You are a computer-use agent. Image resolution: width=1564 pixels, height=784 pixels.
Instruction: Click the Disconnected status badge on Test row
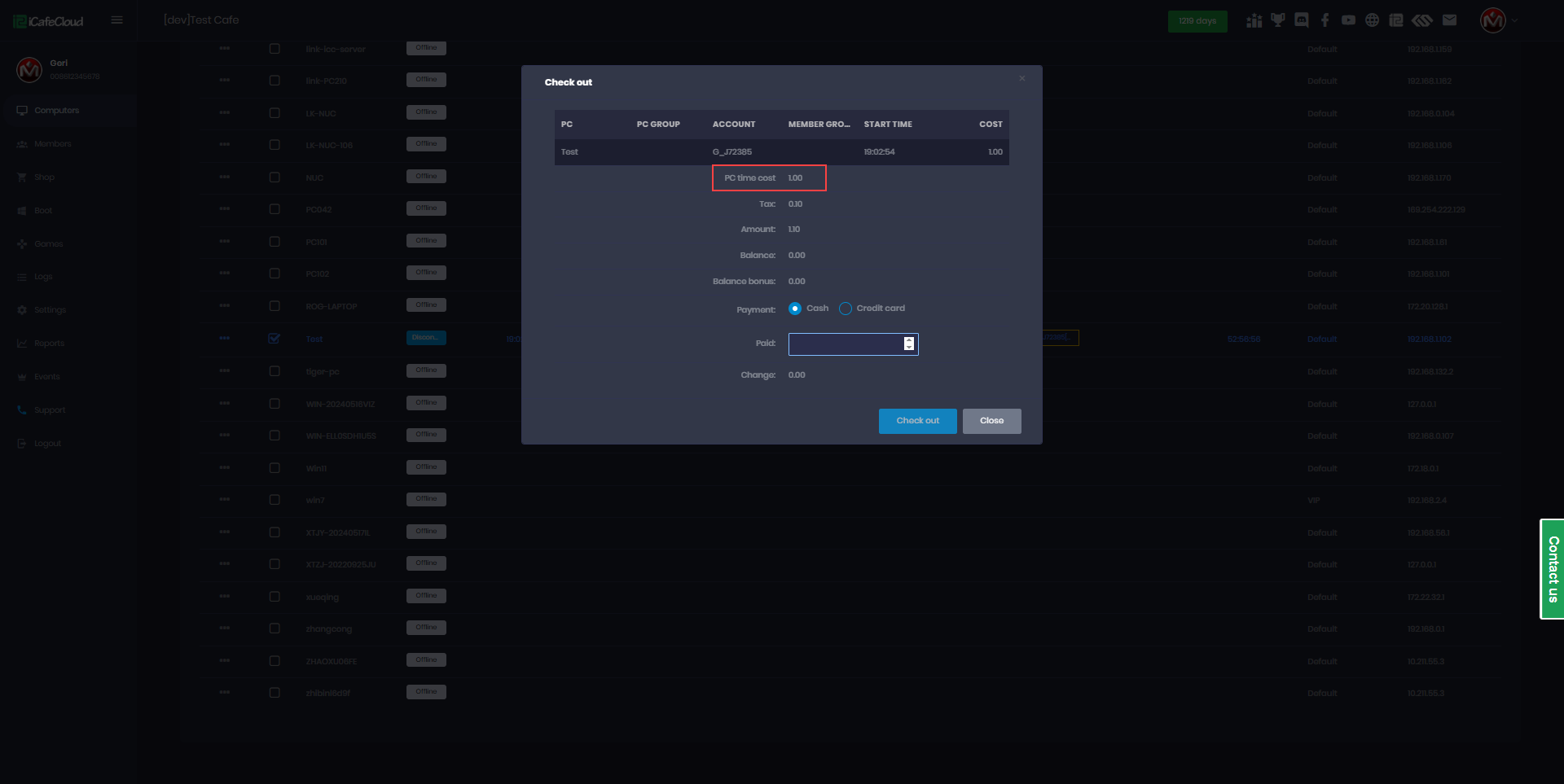tap(426, 338)
